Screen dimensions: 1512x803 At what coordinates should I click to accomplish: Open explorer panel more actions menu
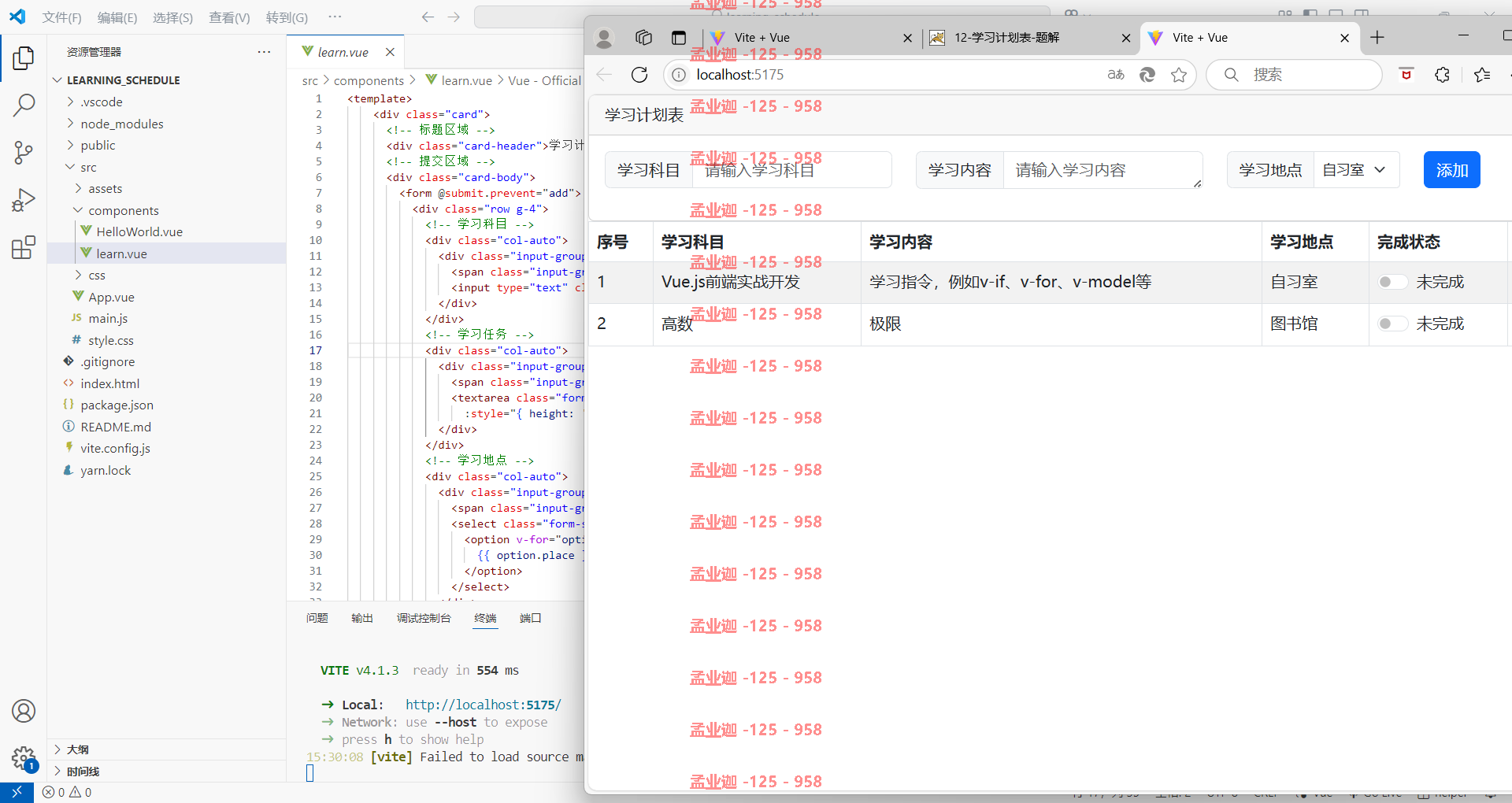pyautogui.click(x=264, y=52)
